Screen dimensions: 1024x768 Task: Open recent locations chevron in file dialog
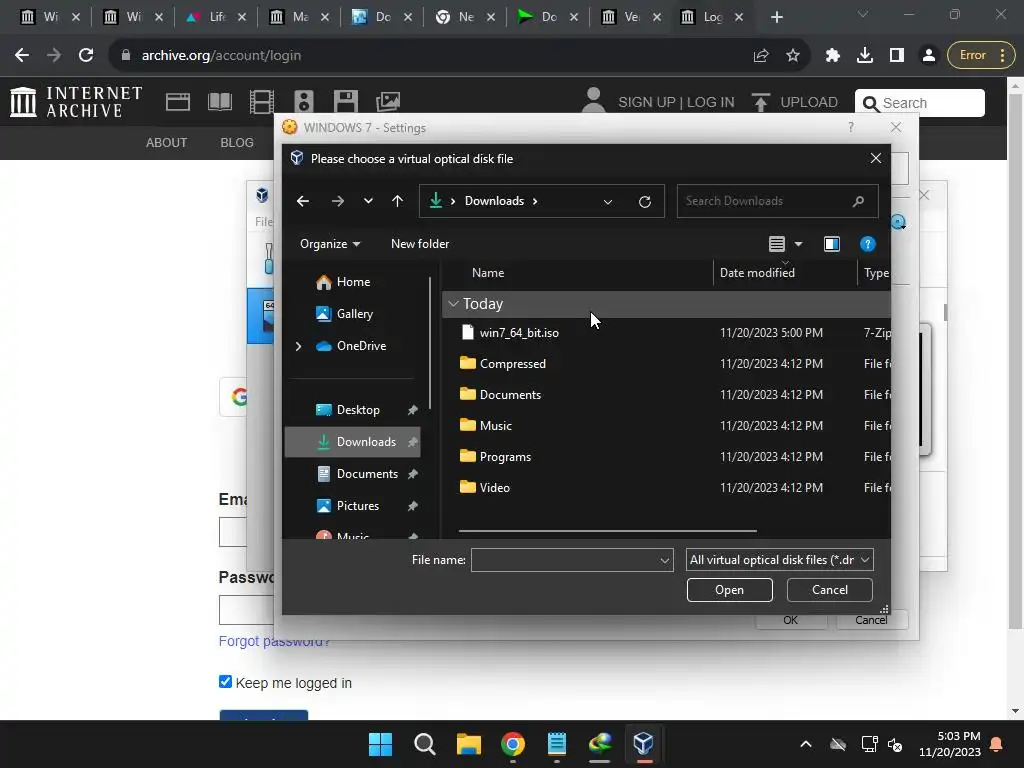click(x=368, y=201)
